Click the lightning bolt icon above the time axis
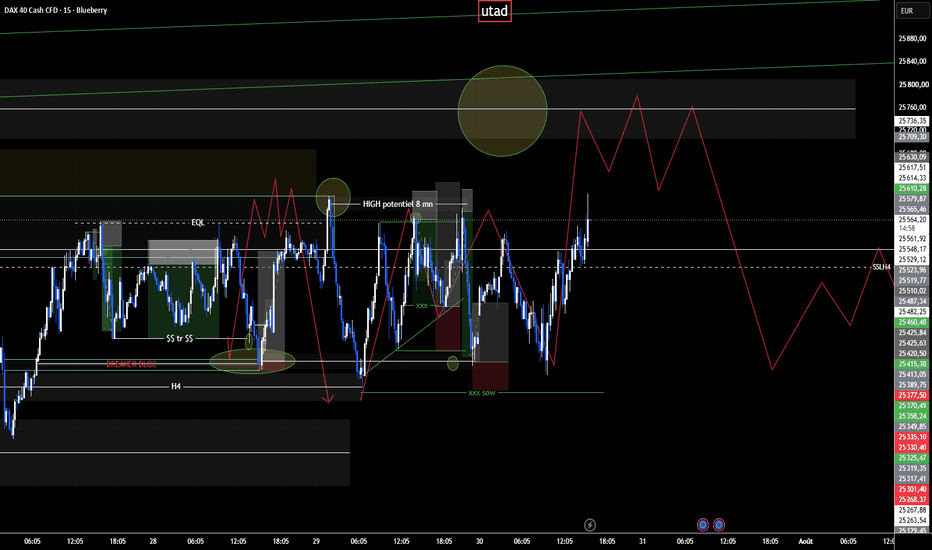This screenshot has height=550, width=932. pos(590,525)
